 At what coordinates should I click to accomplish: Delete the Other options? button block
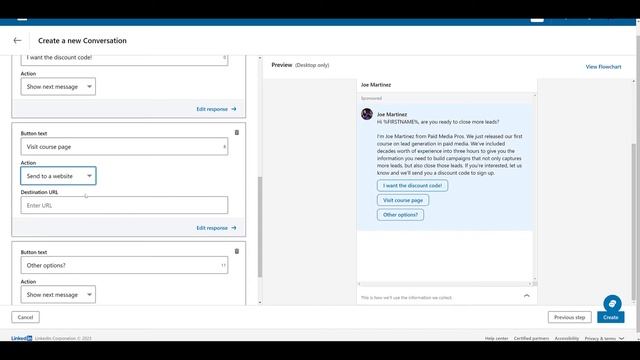point(237,251)
